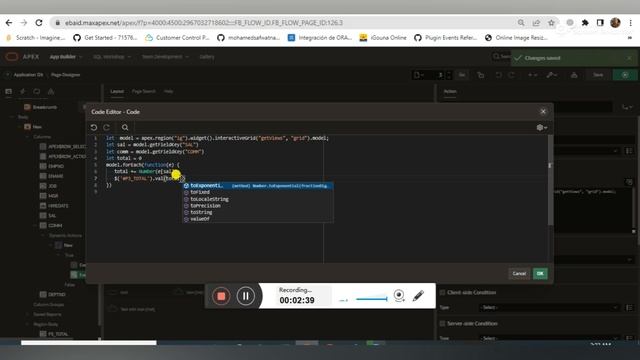Open the Team Development menu
Screen dimensions: 640x360
click(x=165, y=57)
